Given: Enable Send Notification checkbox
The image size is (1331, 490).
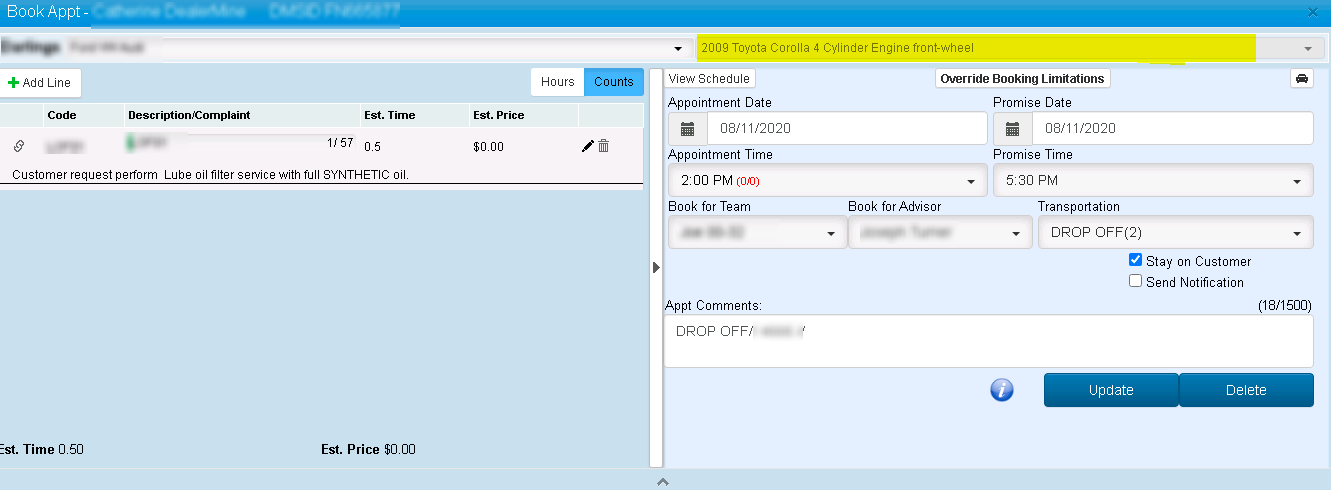Looking at the screenshot, I should click(x=1135, y=282).
